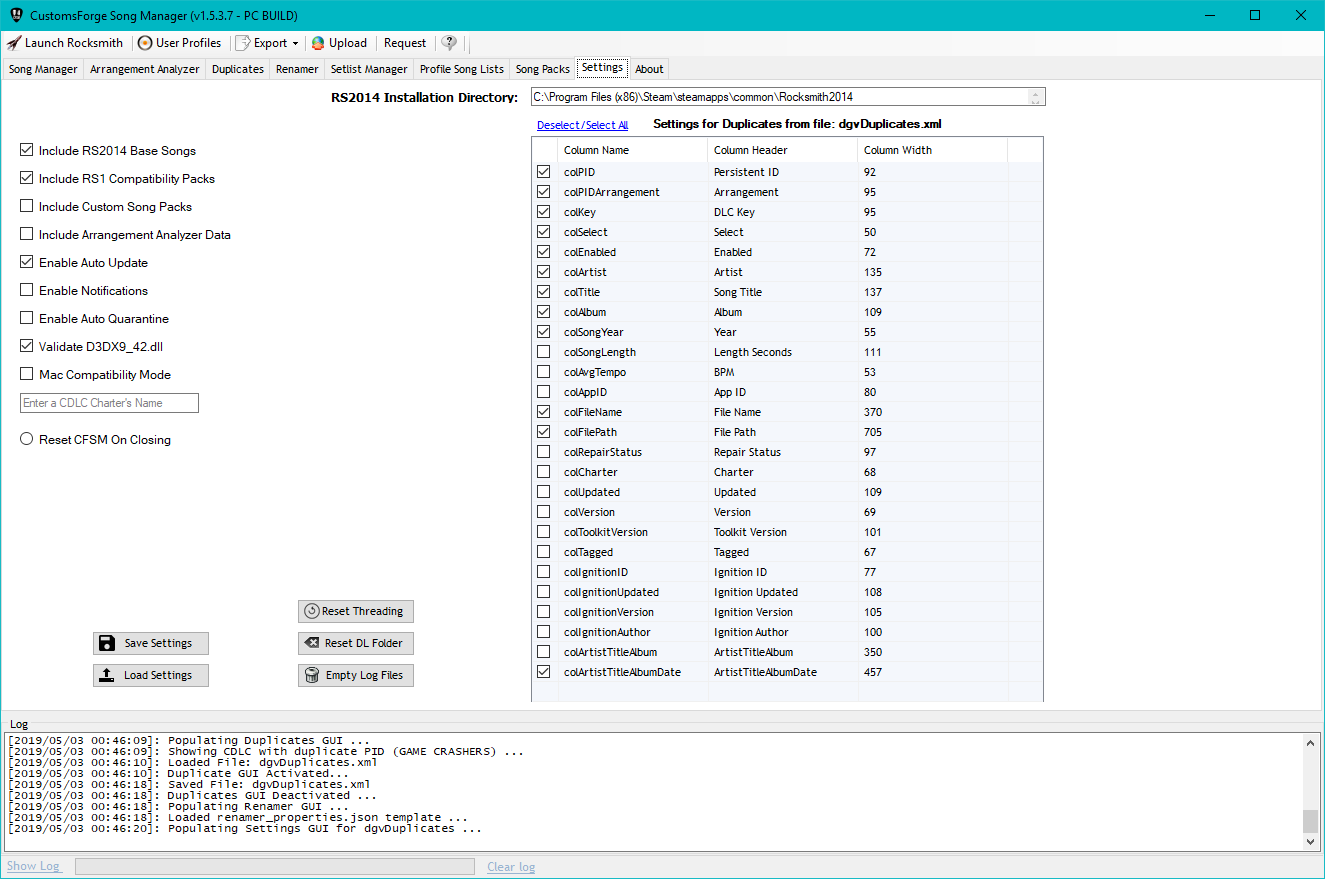Click the Load Settings upload icon

click(107, 675)
